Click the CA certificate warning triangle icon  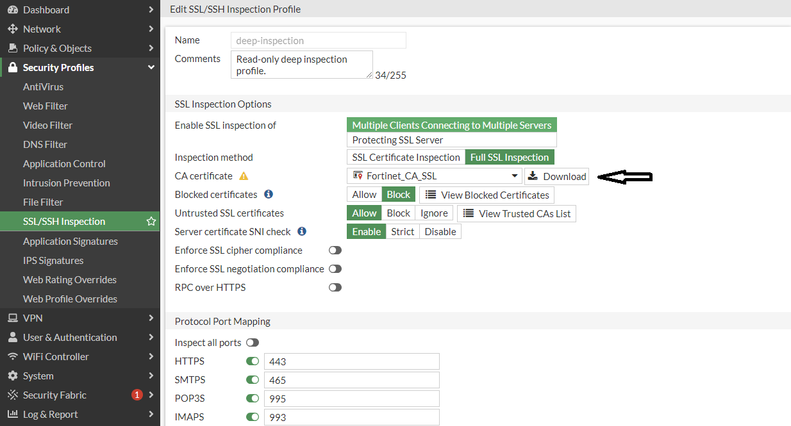click(243, 176)
